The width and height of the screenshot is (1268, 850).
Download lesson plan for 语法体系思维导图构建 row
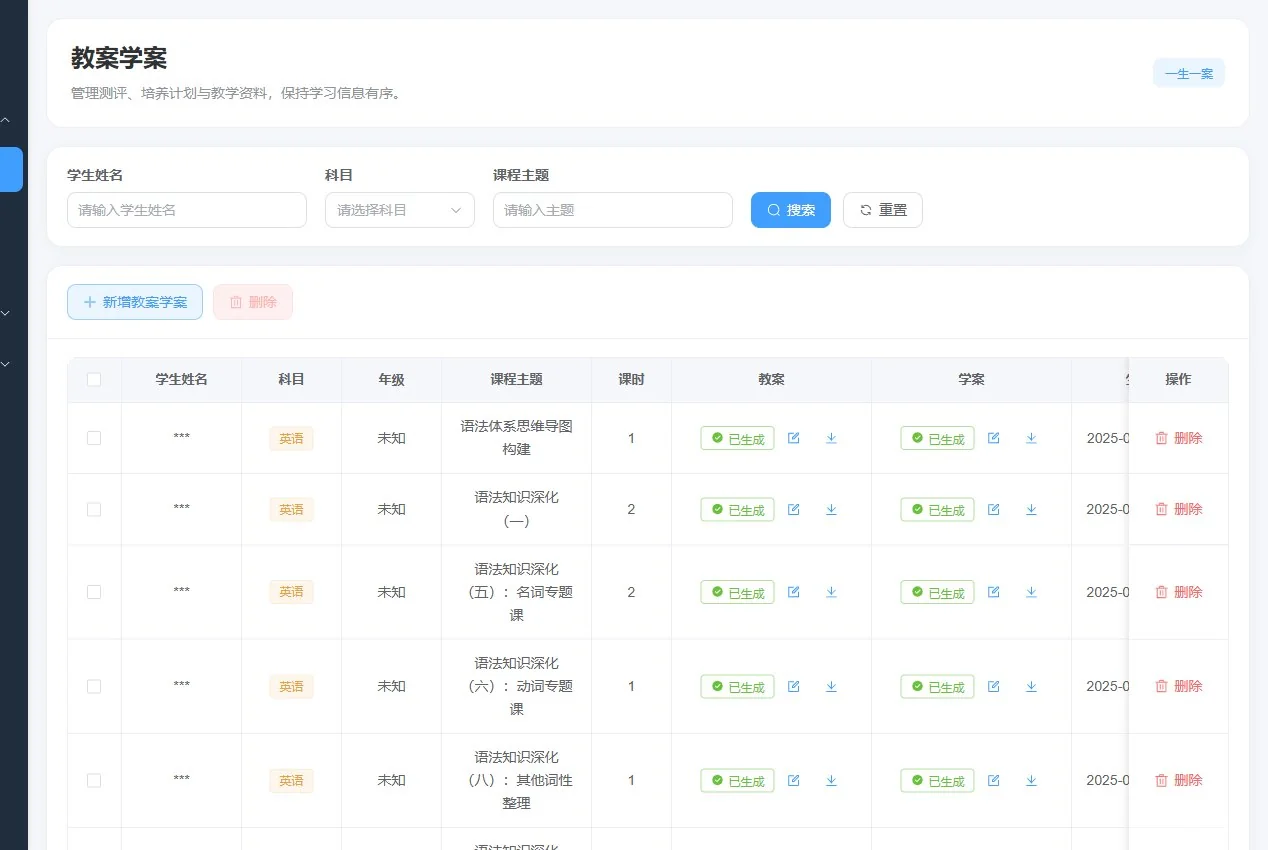tap(831, 438)
